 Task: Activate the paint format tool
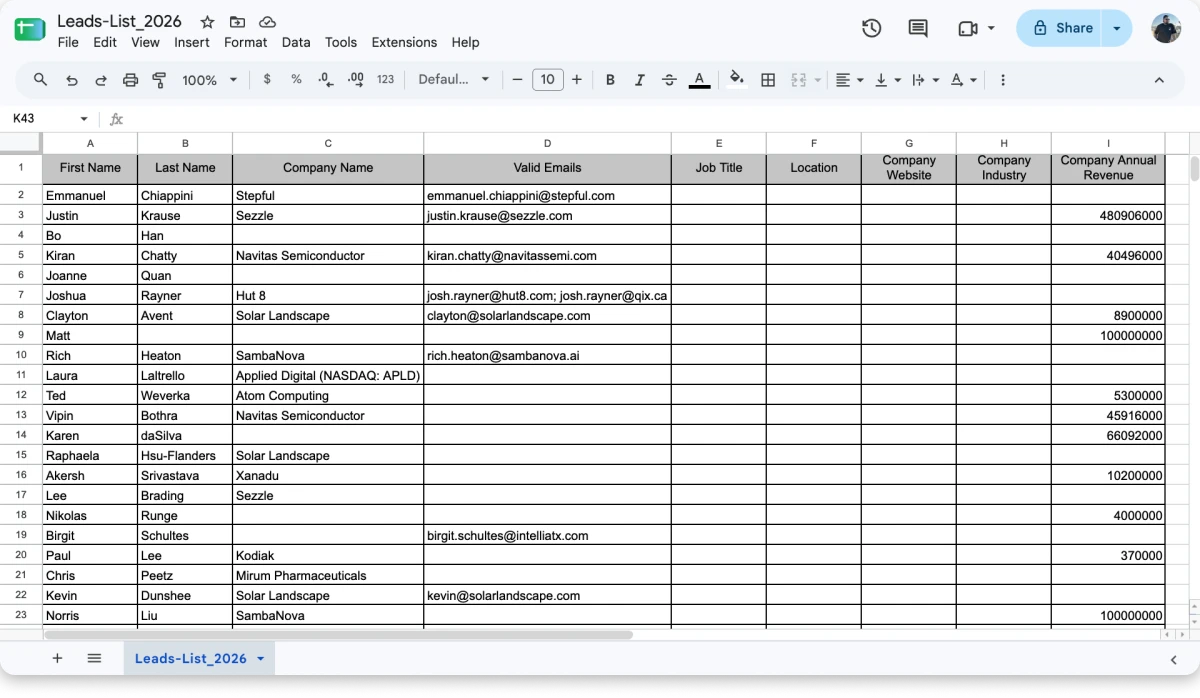pos(159,80)
